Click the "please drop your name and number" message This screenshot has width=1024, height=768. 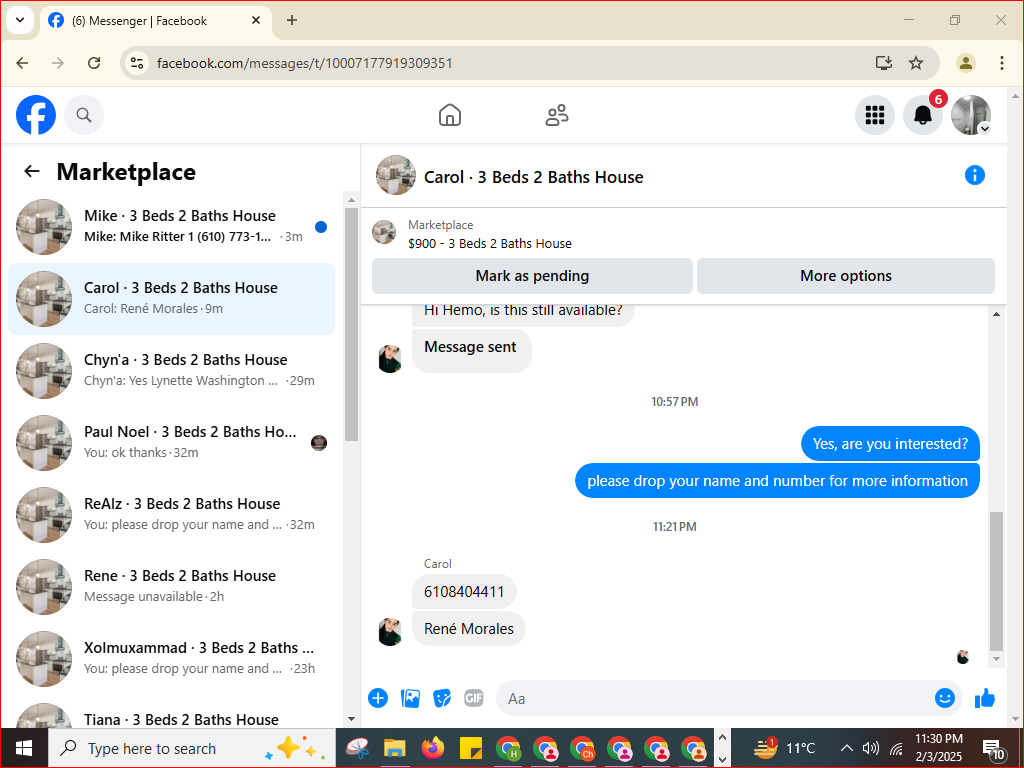click(777, 481)
